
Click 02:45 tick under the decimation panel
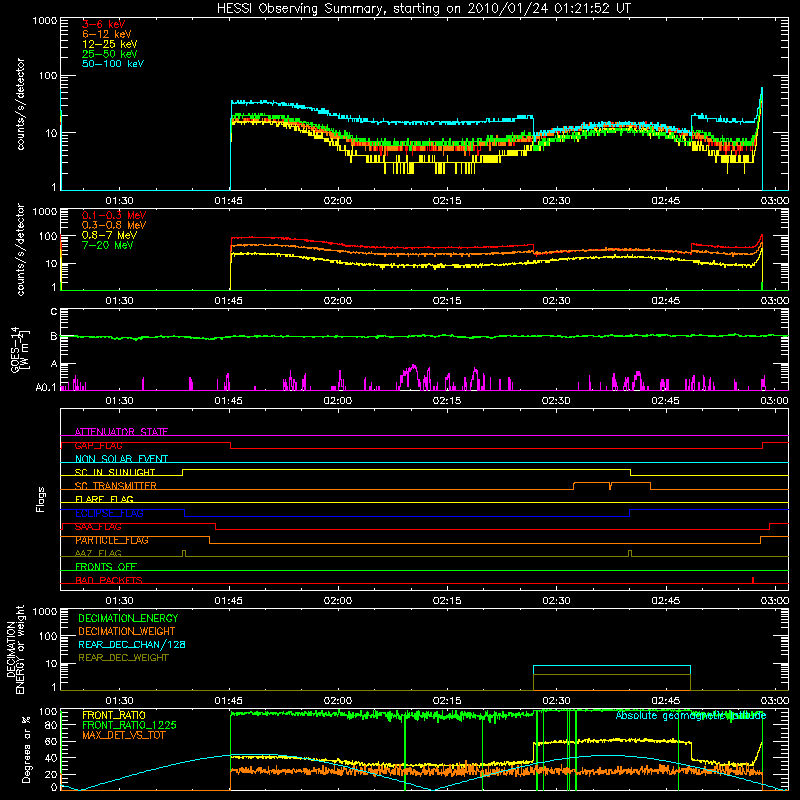tap(665, 701)
